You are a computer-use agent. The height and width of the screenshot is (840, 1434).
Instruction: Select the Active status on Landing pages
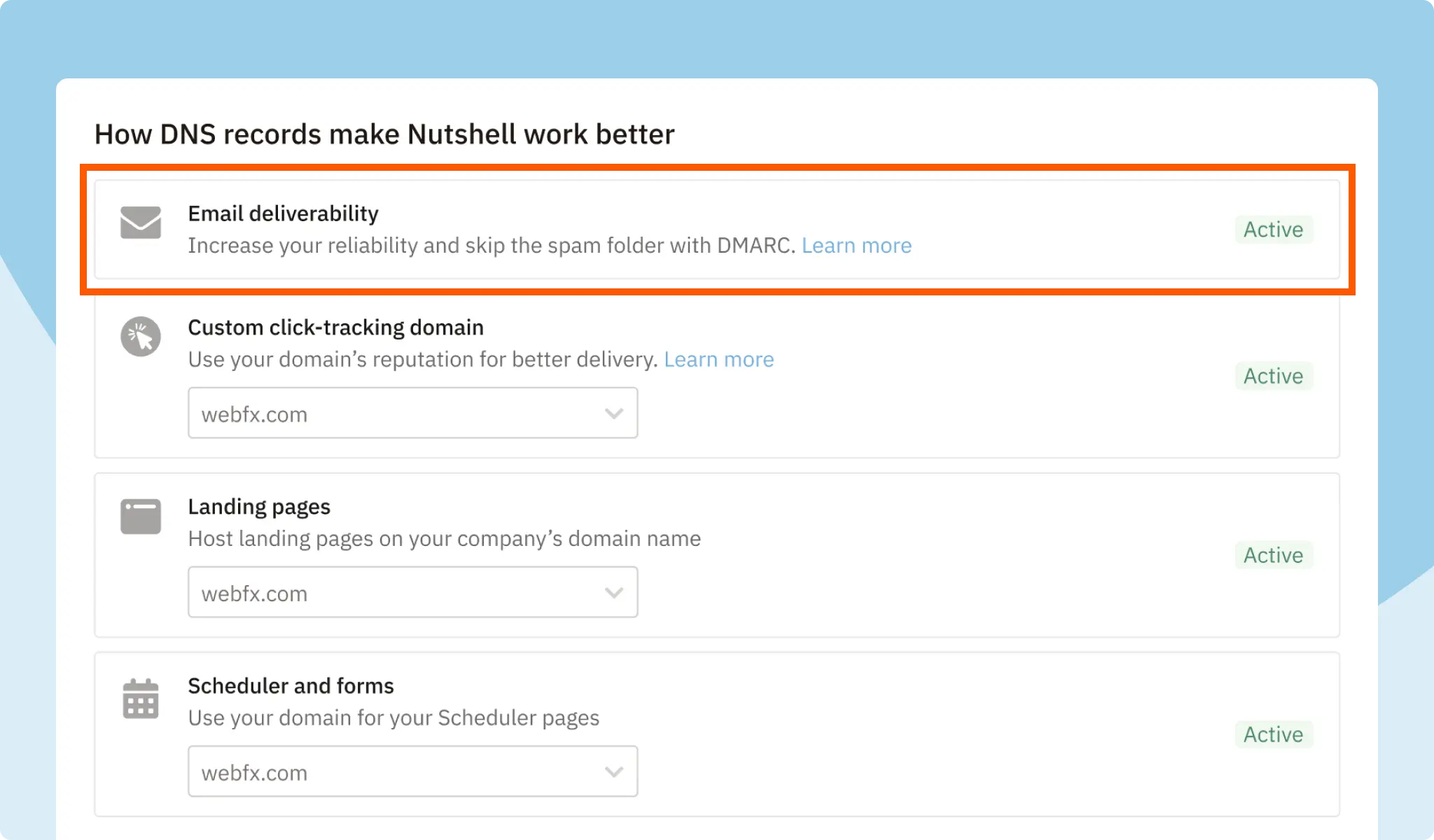pos(1274,555)
